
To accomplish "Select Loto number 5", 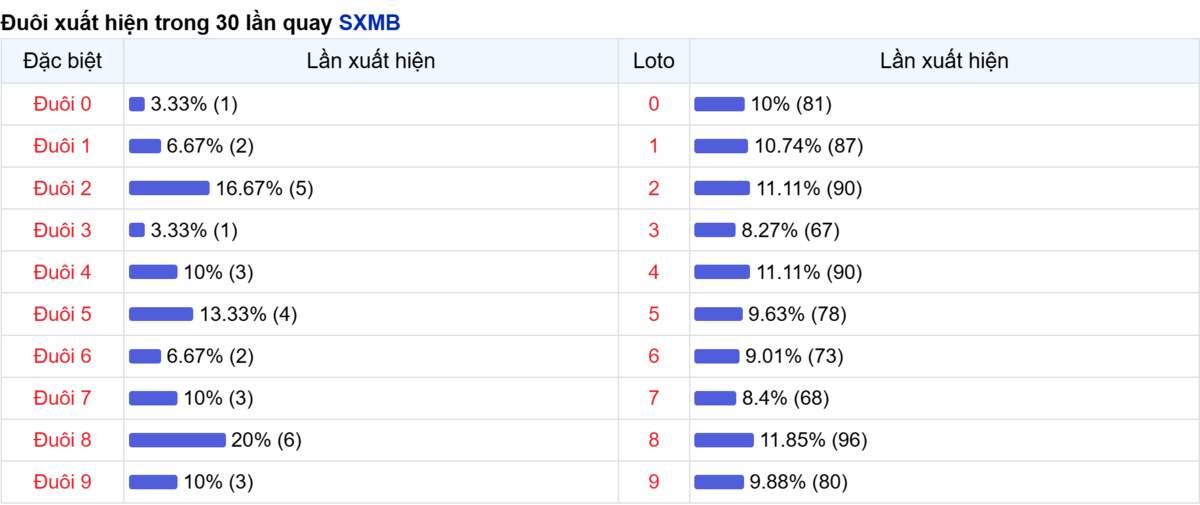I will pos(654,314).
